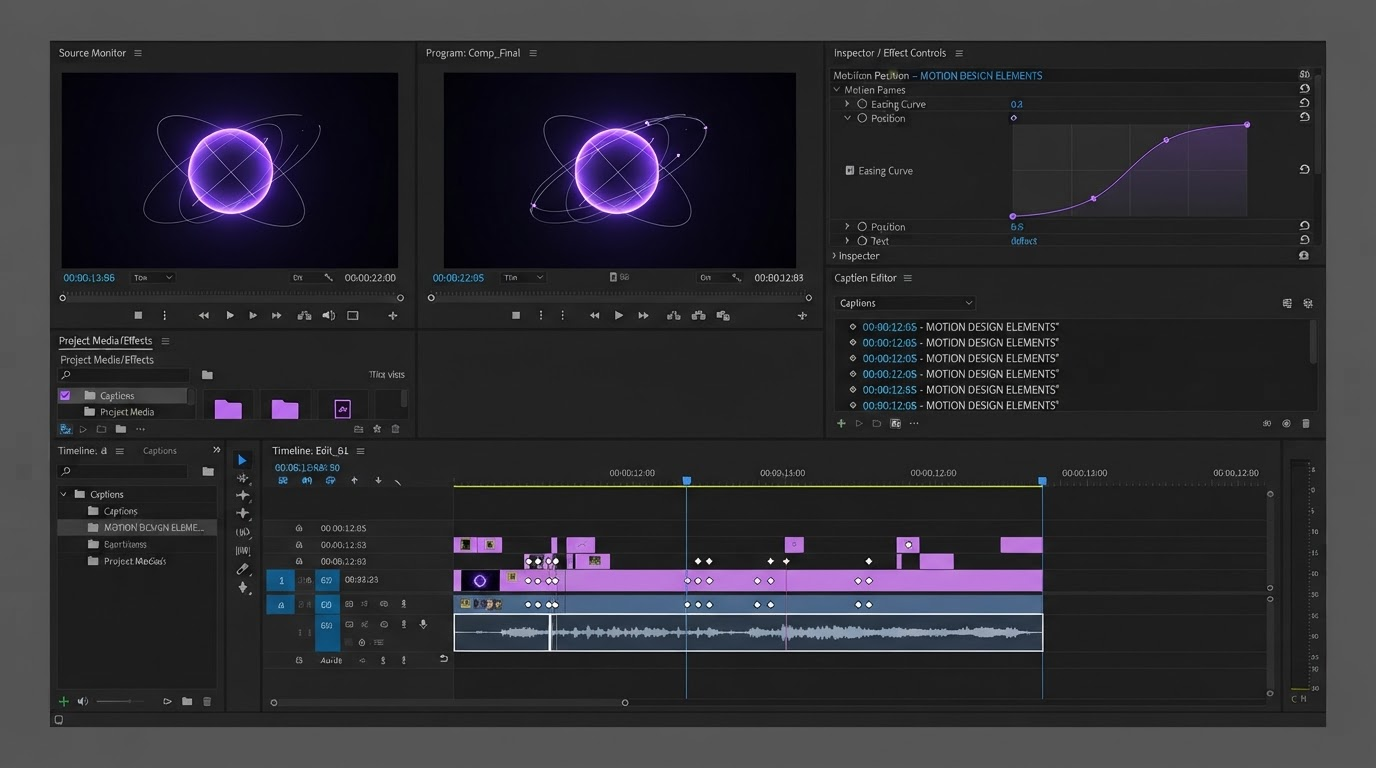The height and width of the screenshot is (768, 1376).
Task: Expand the top Easing Curve property row
Action: pos(847,104)
